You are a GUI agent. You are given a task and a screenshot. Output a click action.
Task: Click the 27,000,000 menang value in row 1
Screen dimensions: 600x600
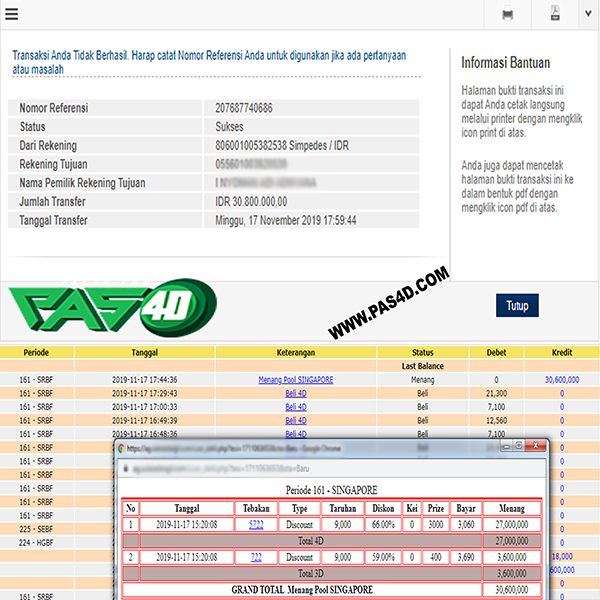[512, 524]
